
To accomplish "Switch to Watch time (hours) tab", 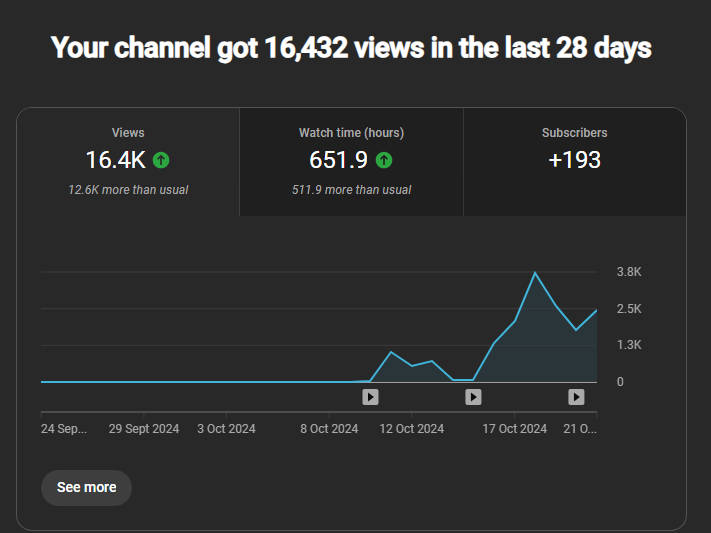I will (x=351, y=162).
